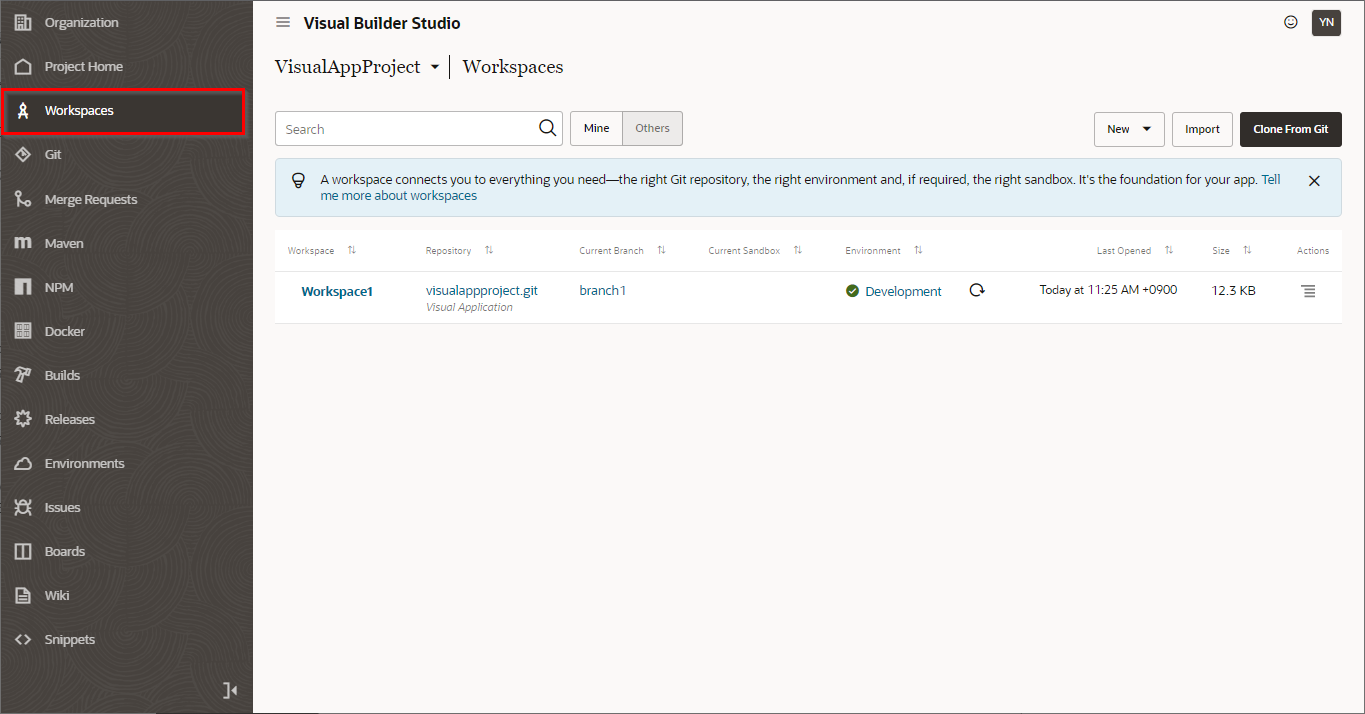Open the New dropdown button

(x=1128, y=129)
